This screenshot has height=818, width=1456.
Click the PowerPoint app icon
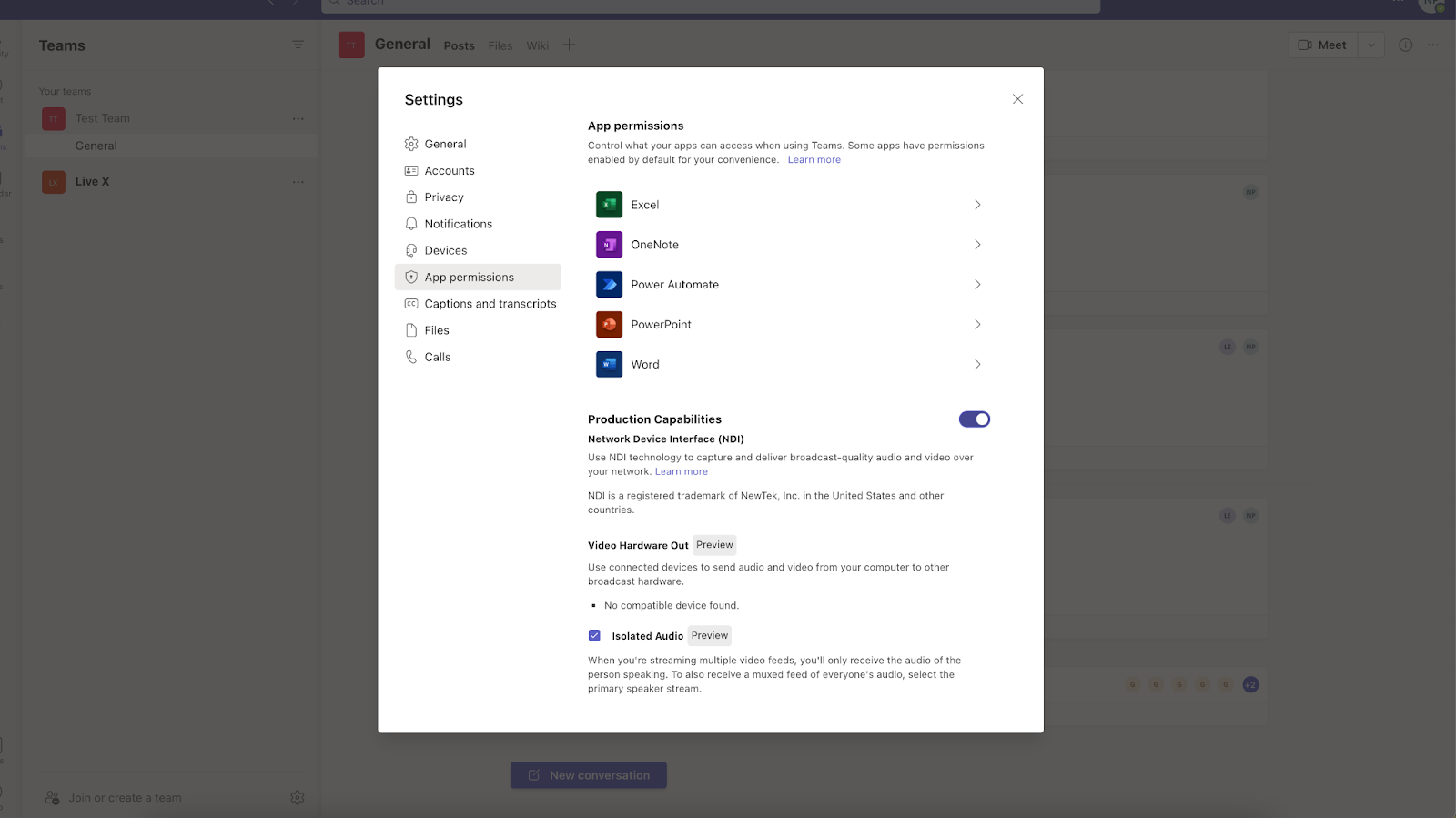(609, 325)
